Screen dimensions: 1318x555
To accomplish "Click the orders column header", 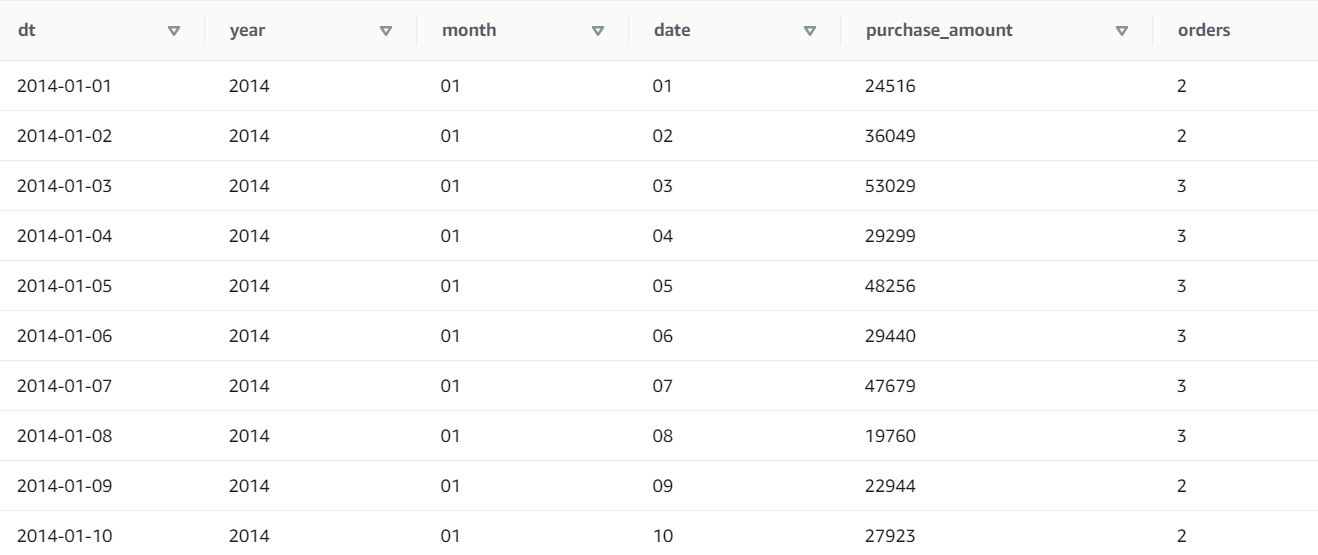I will point(1203,31).
